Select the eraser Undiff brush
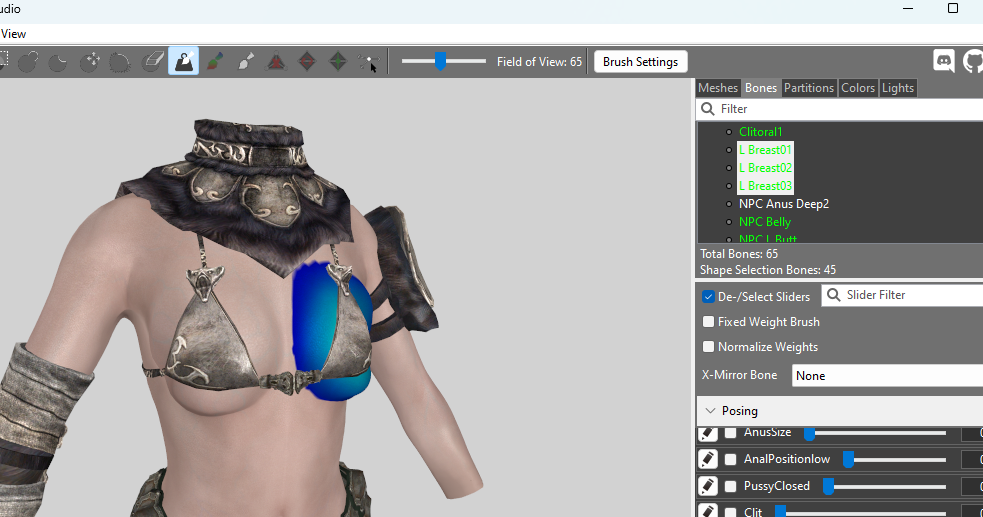The height and width of the screenshot is (517, 983). click(x=152, y=61)
